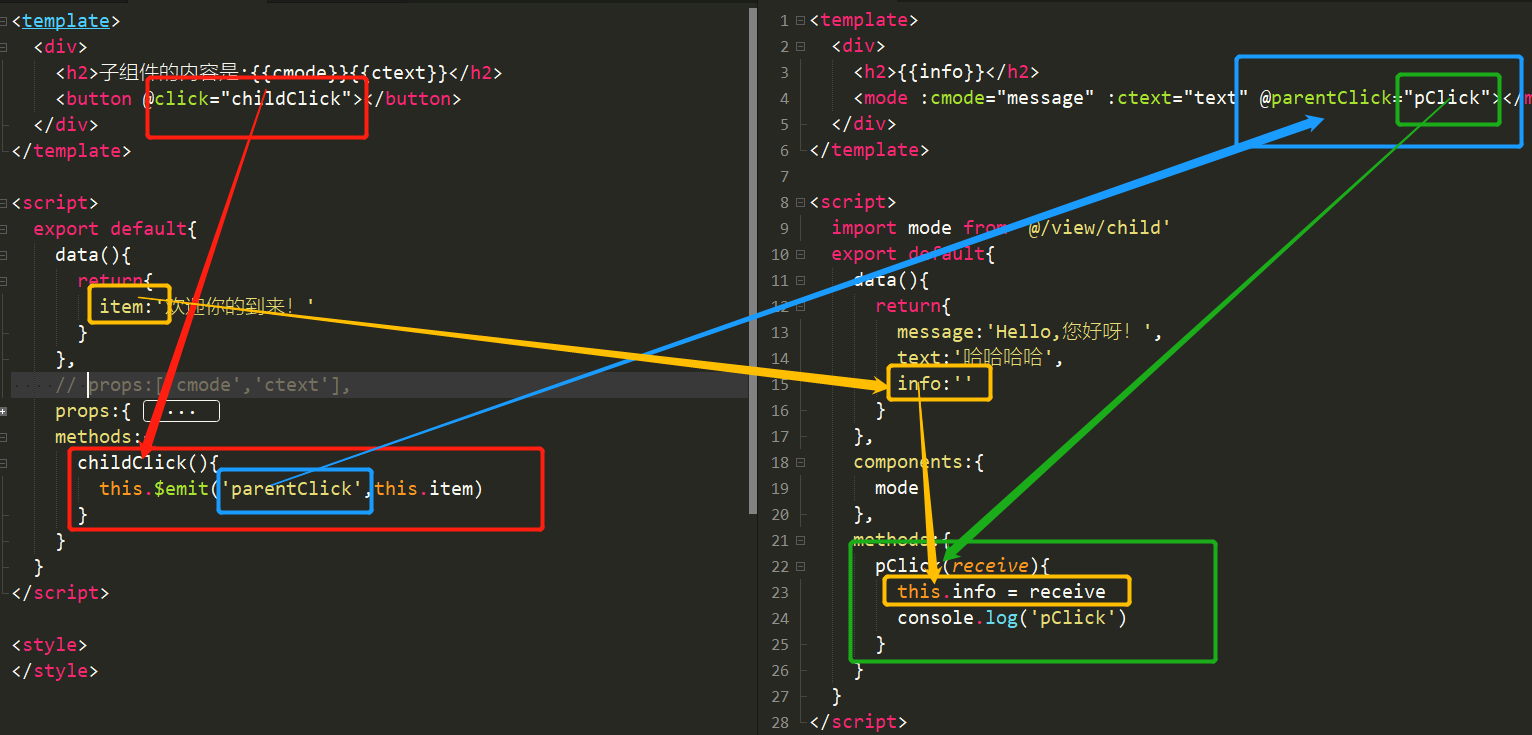Collapse the data() fold marker at line 11

tap(801, 280)
